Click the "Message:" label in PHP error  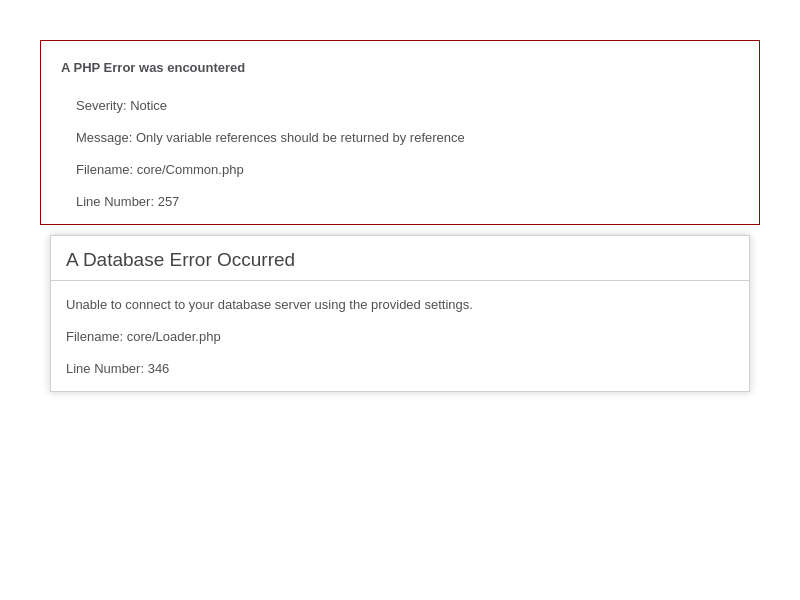click(104, 138)
